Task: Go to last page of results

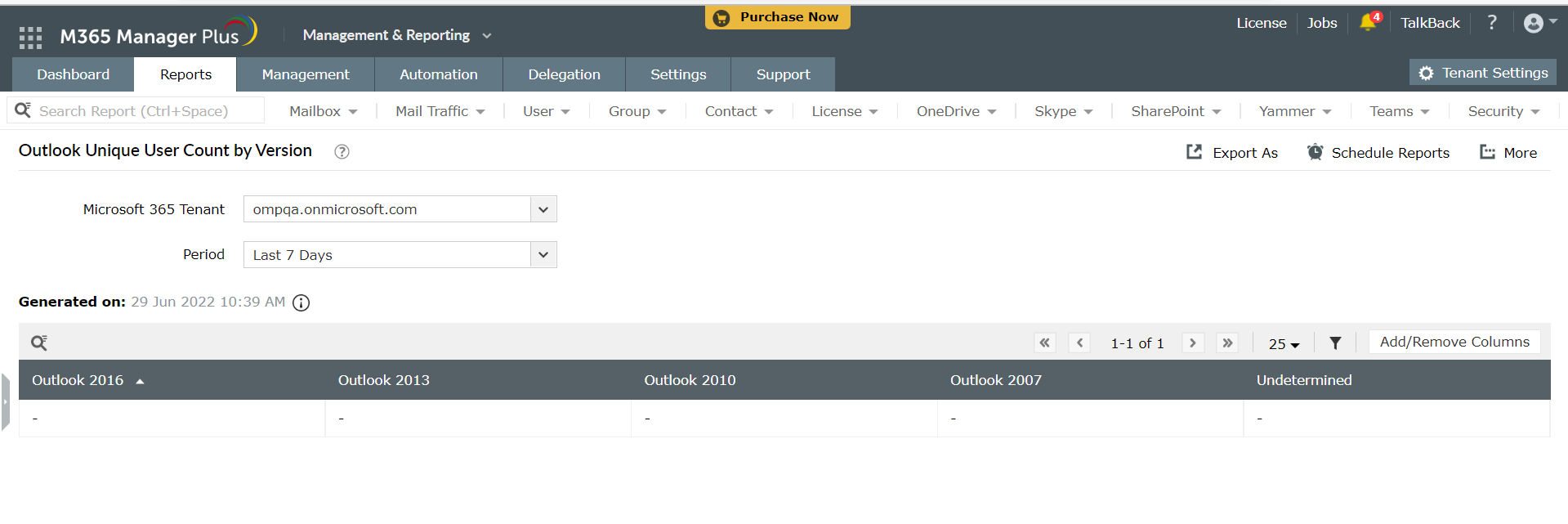Action: pyautogui.click(x=1227, y=343)
